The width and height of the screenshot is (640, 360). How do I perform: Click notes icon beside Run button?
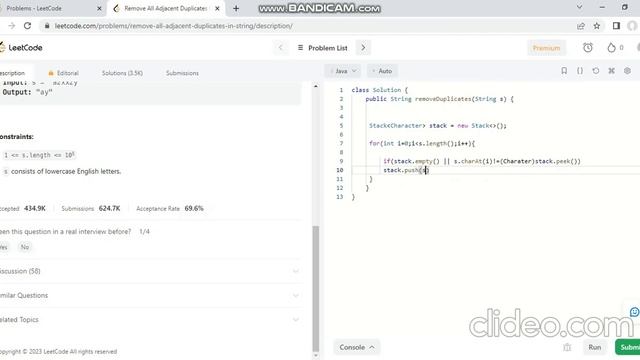567,347
